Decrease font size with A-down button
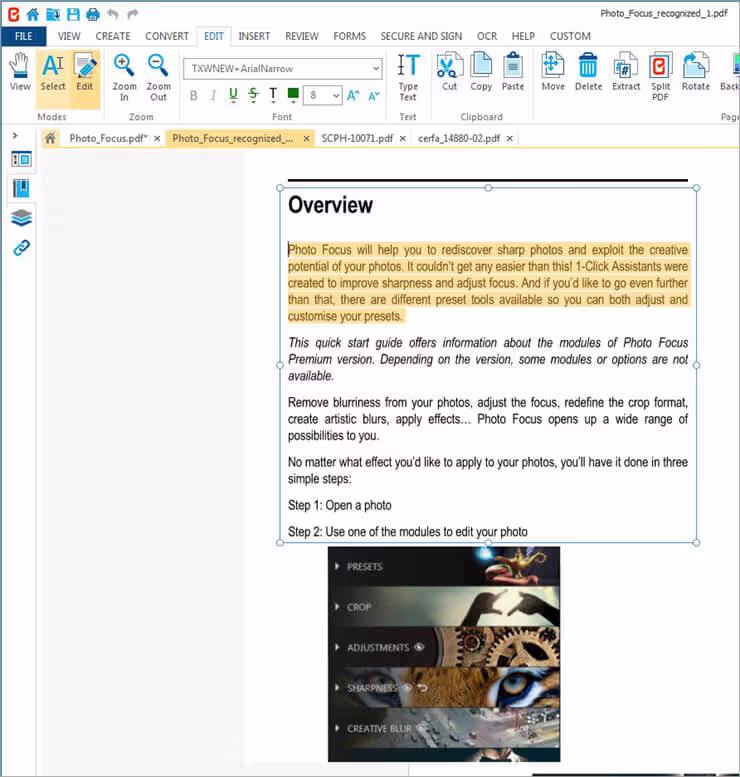Viewport: 740px width, 777px height. click(x=374, y=95)
